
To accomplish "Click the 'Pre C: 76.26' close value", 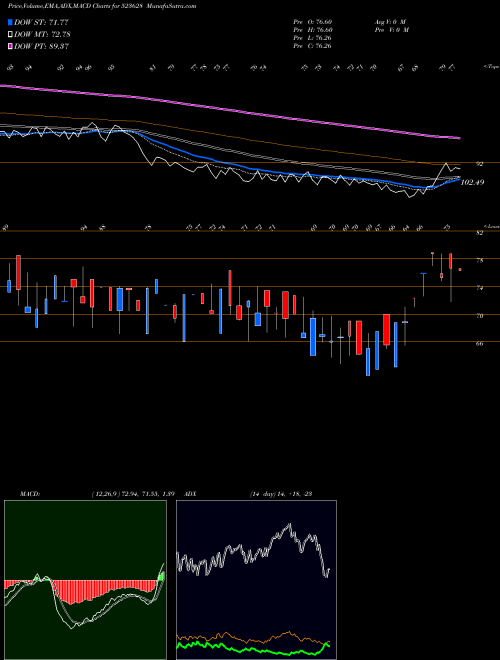I will pos(312,46).
